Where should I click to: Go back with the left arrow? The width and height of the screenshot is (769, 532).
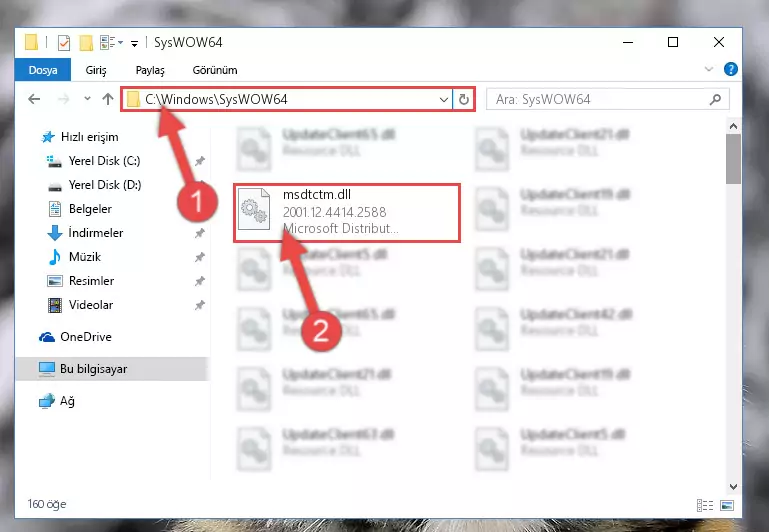(34, 99)
